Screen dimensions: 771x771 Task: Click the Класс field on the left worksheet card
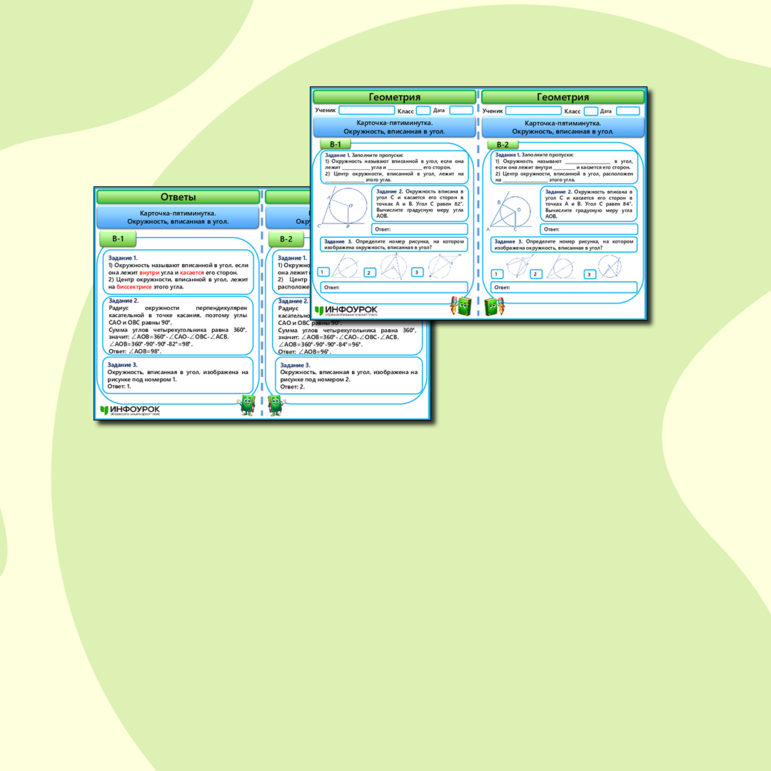[423, 111]
